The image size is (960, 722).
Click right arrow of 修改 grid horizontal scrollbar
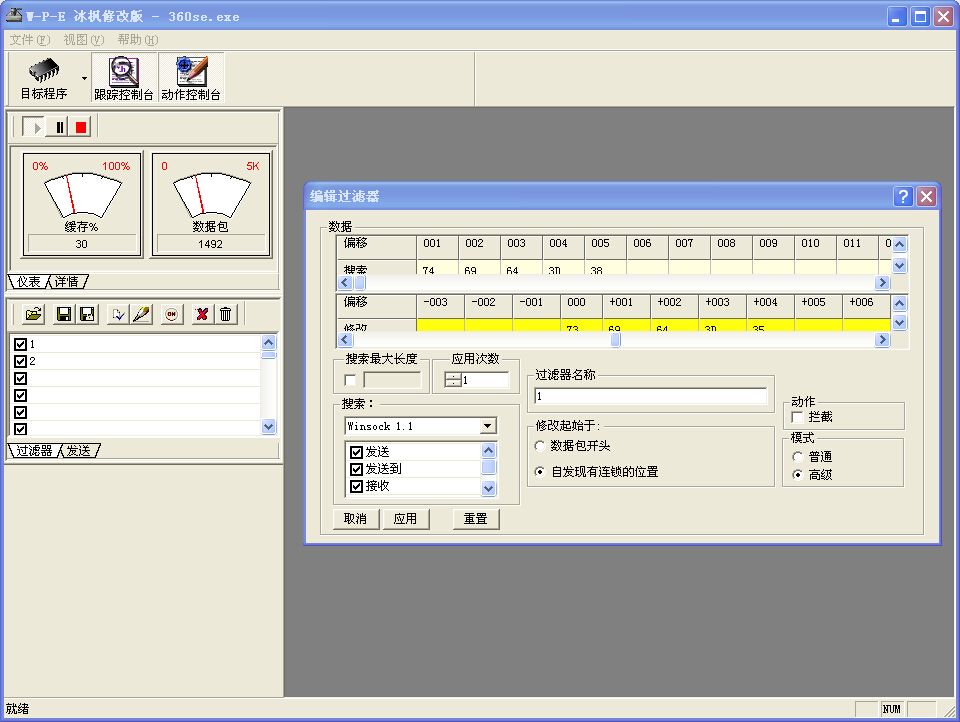[882, 339]
